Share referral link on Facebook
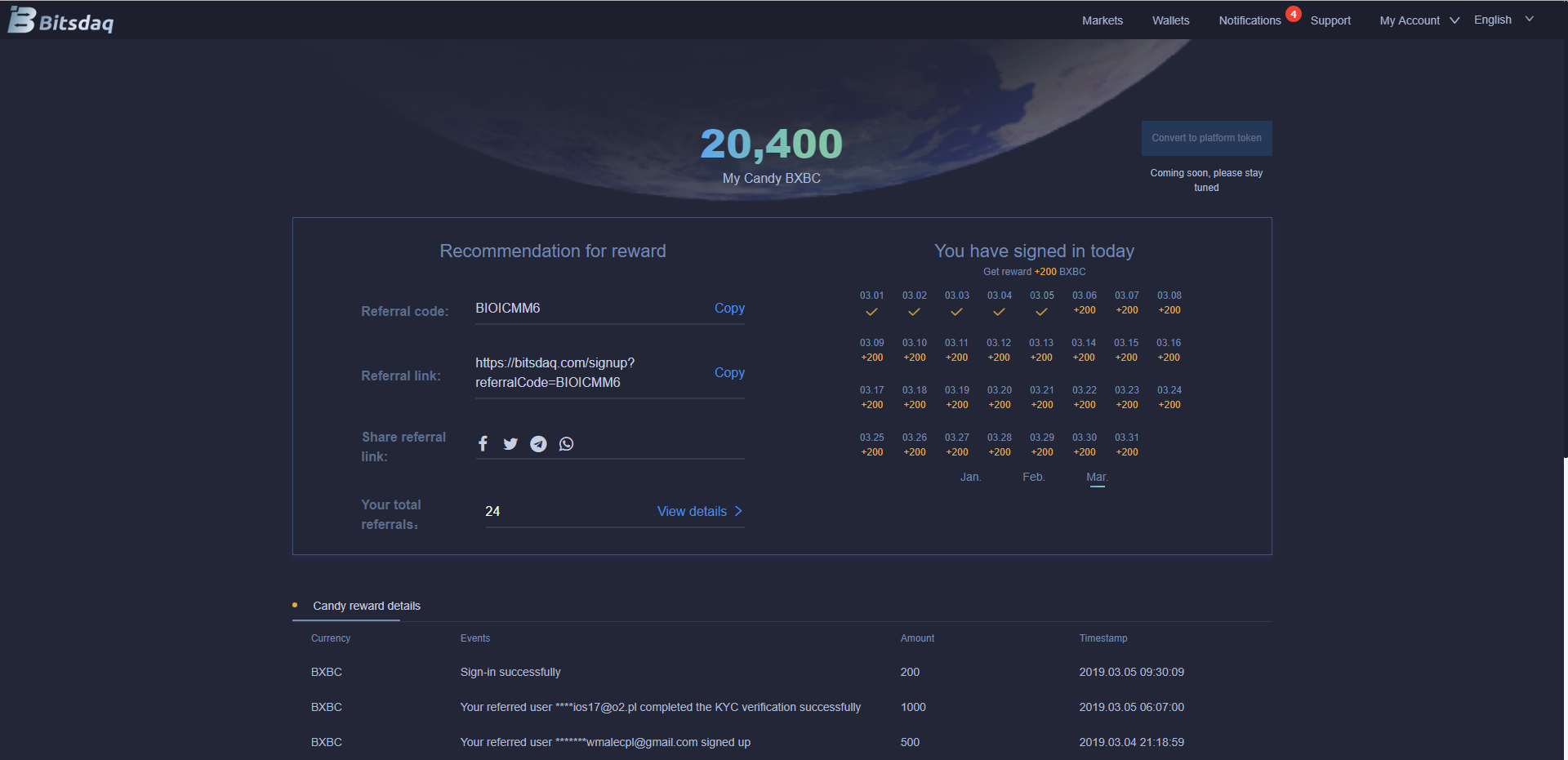 click(483, 443)
